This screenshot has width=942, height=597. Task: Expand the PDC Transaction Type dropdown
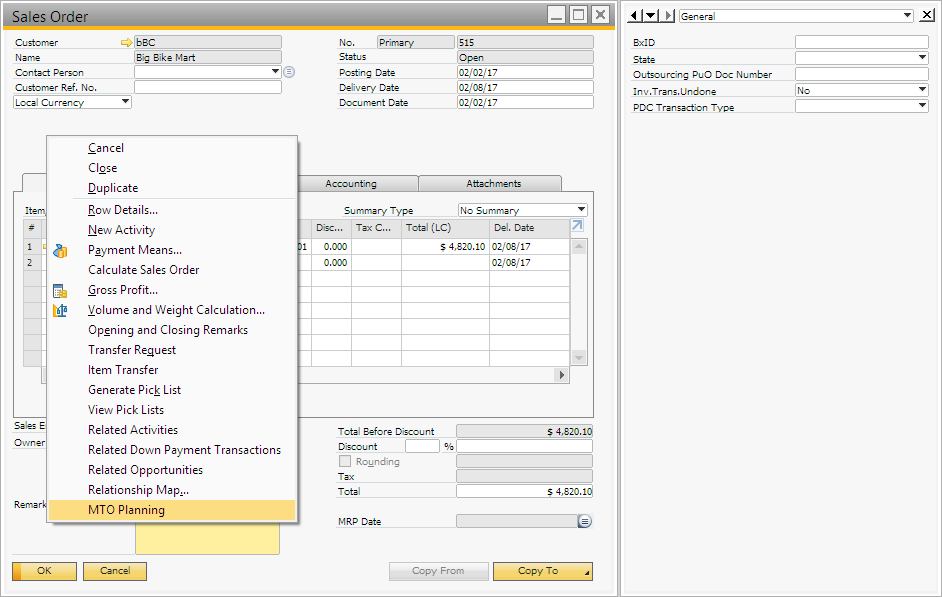point(922,107)
